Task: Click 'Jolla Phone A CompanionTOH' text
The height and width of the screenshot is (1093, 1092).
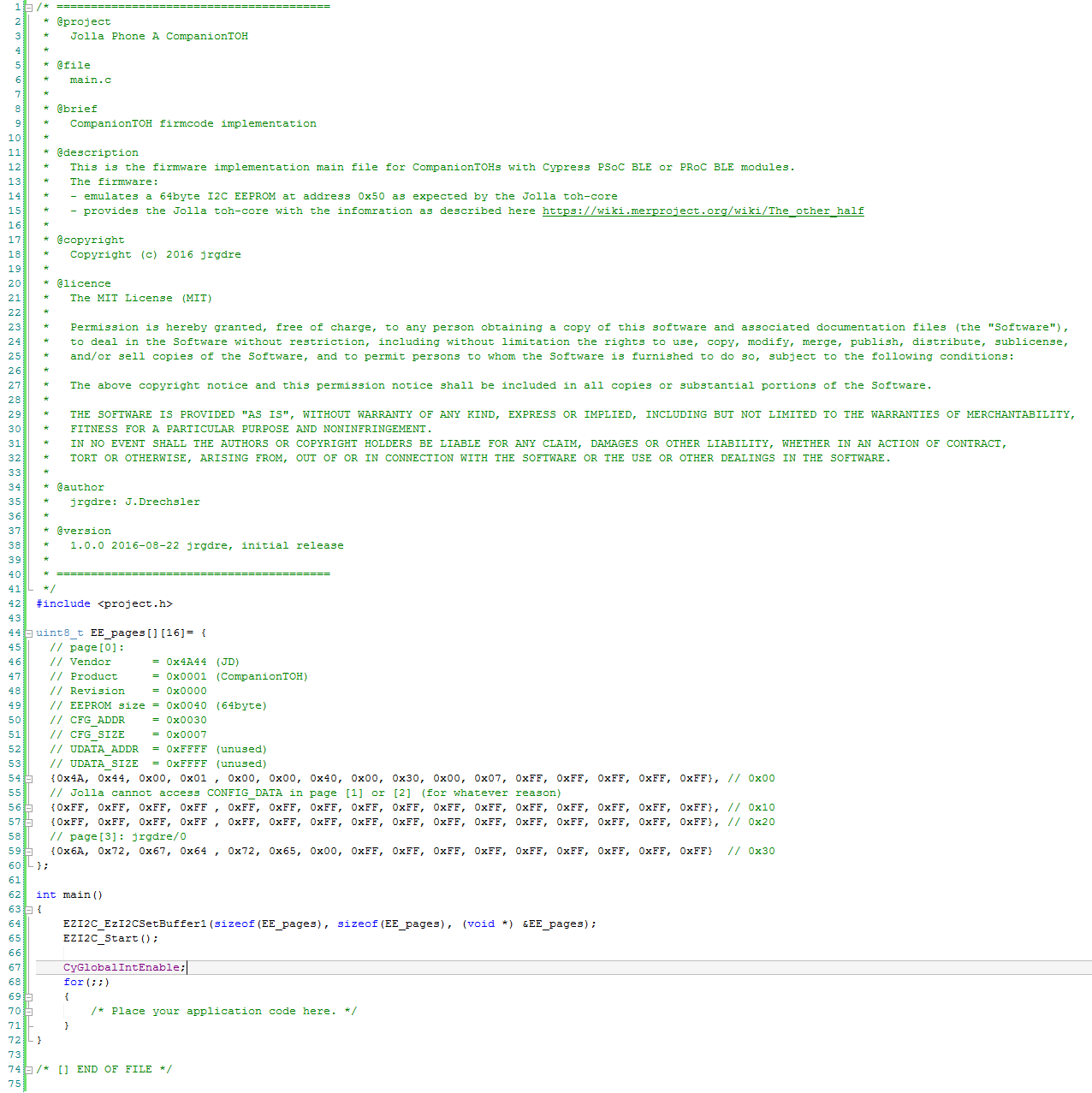Action: 159,36
